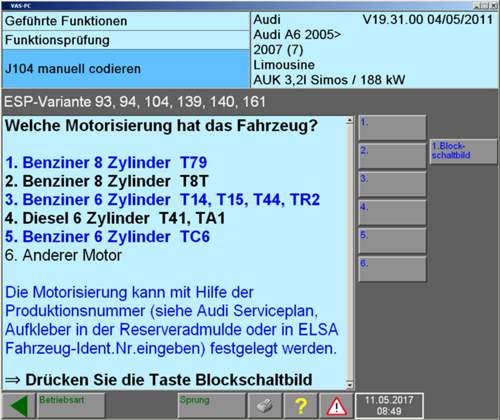Select answer button 1.
This screenshot has height=420, width=500.
pos(392,128)
